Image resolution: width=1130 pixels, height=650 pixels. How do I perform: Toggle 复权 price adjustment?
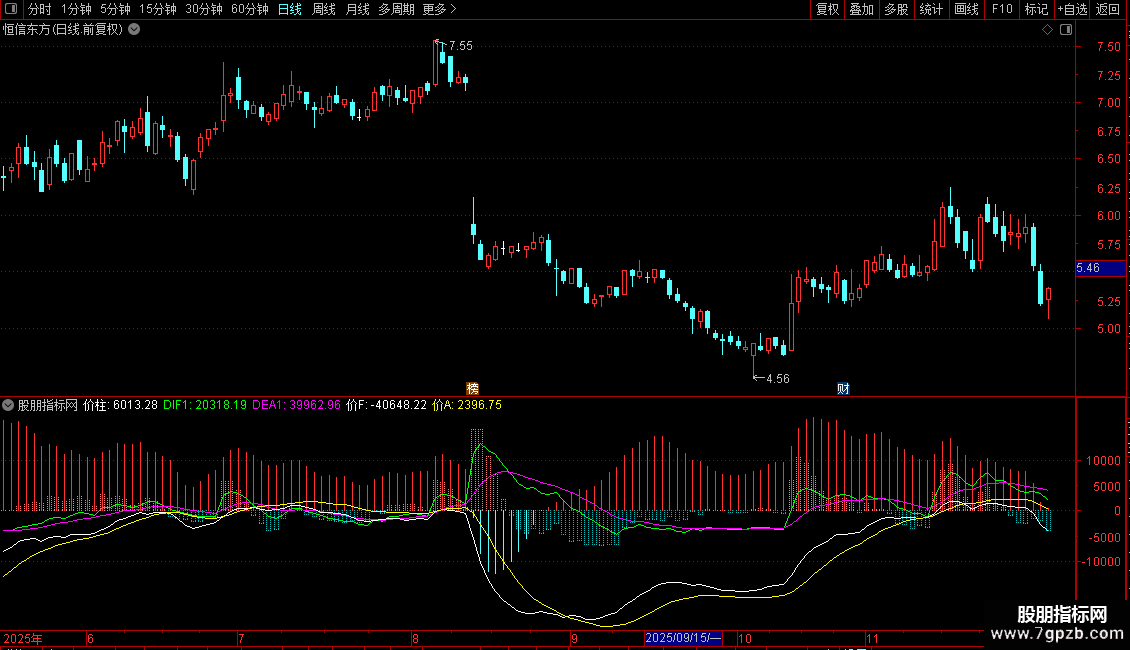[827, 9]
